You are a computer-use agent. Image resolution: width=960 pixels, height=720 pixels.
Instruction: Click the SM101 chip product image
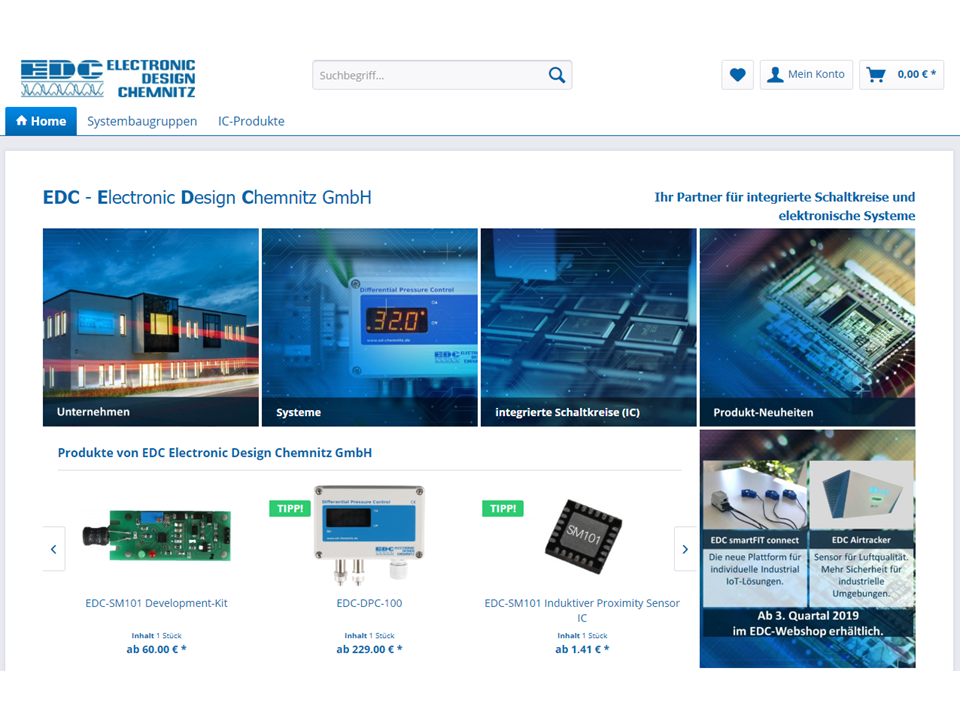[582, 536]
